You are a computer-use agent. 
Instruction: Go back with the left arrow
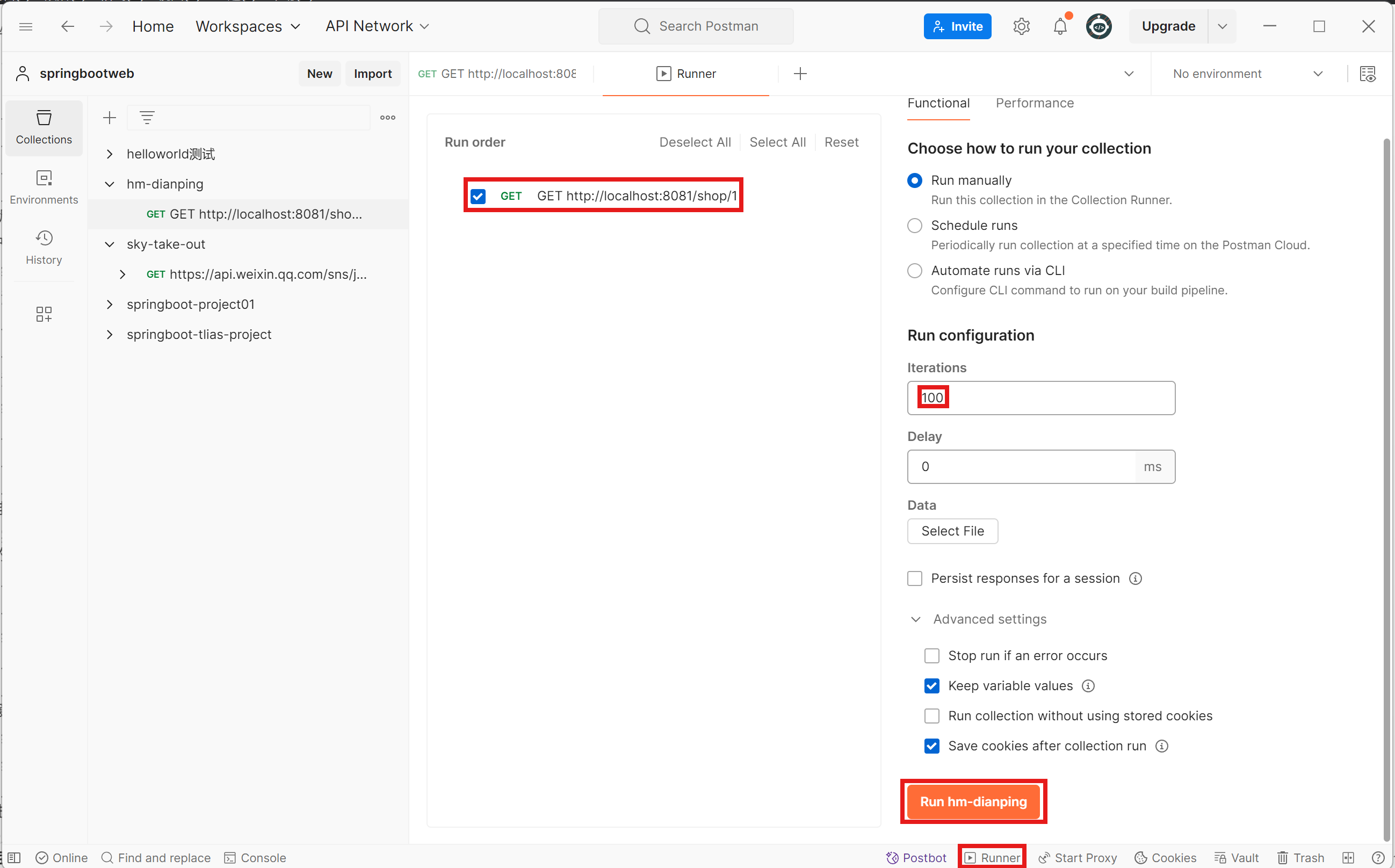tap(68, 26)
